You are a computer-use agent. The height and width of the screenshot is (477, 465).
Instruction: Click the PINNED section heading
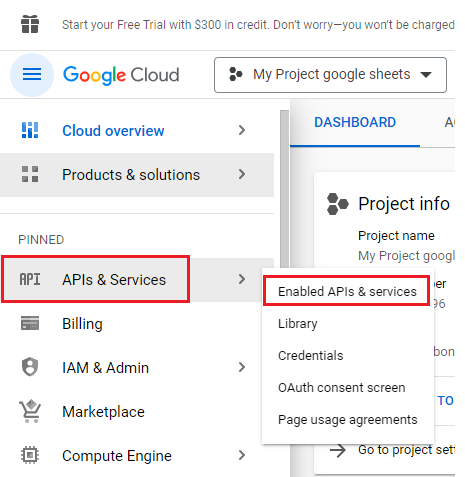pyautogui.click(x=41, y=240)
